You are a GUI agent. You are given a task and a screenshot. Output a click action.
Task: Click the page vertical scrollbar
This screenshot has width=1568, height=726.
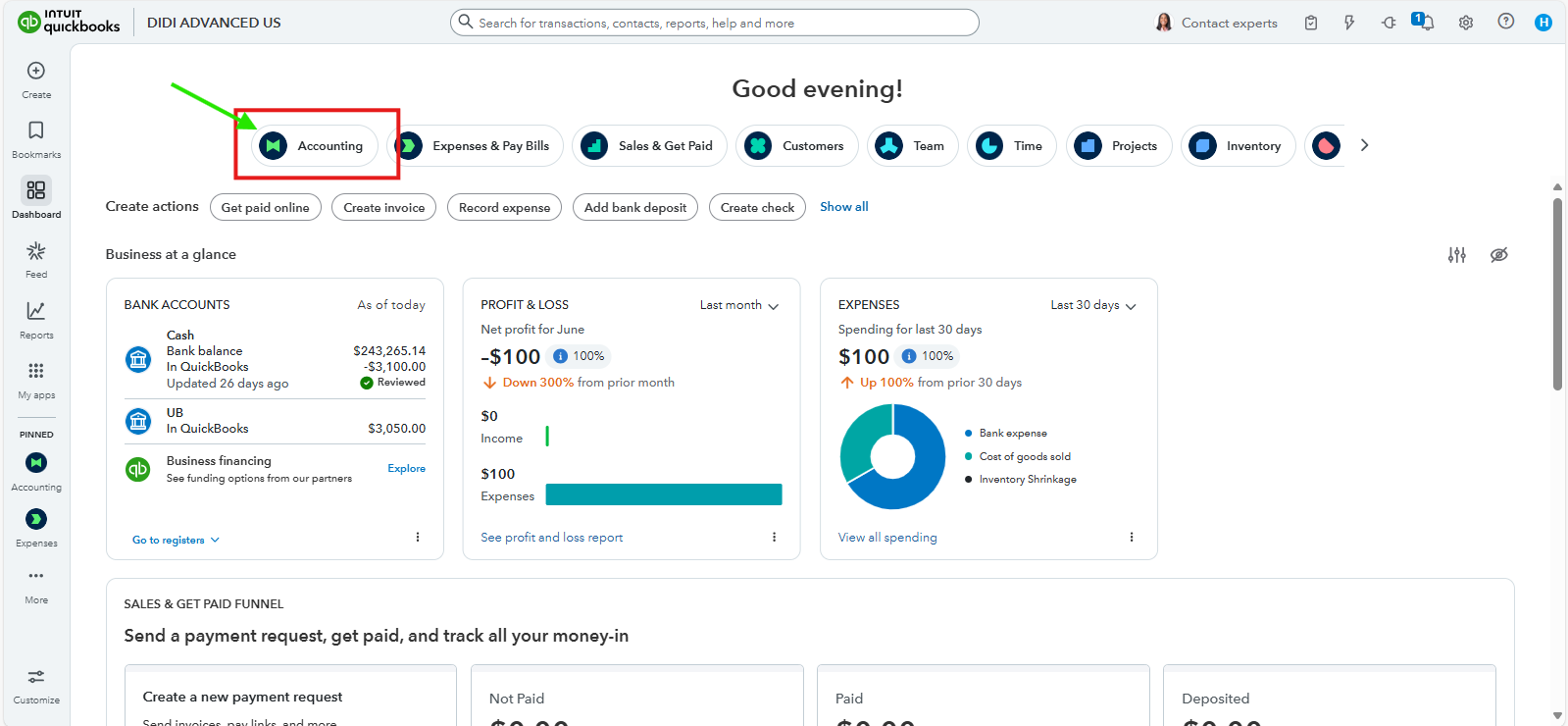tap(1557, 294)
